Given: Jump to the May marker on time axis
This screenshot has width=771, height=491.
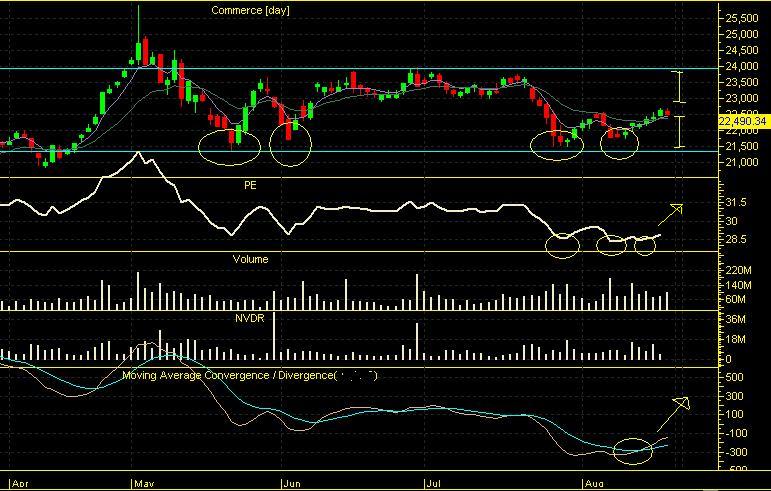Looking at the screenshot, I should [142, 480].
